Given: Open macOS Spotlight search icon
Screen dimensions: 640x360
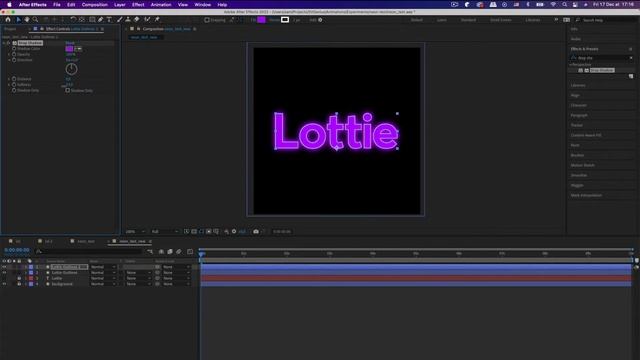Looking at the screenshot, I should pos(564,4).
